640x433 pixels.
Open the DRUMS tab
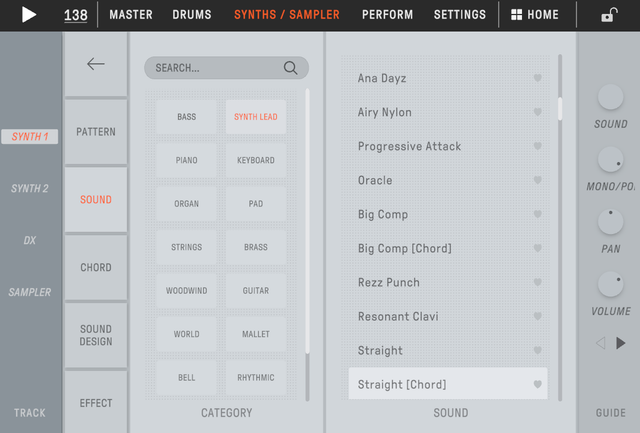pos(192,15)
